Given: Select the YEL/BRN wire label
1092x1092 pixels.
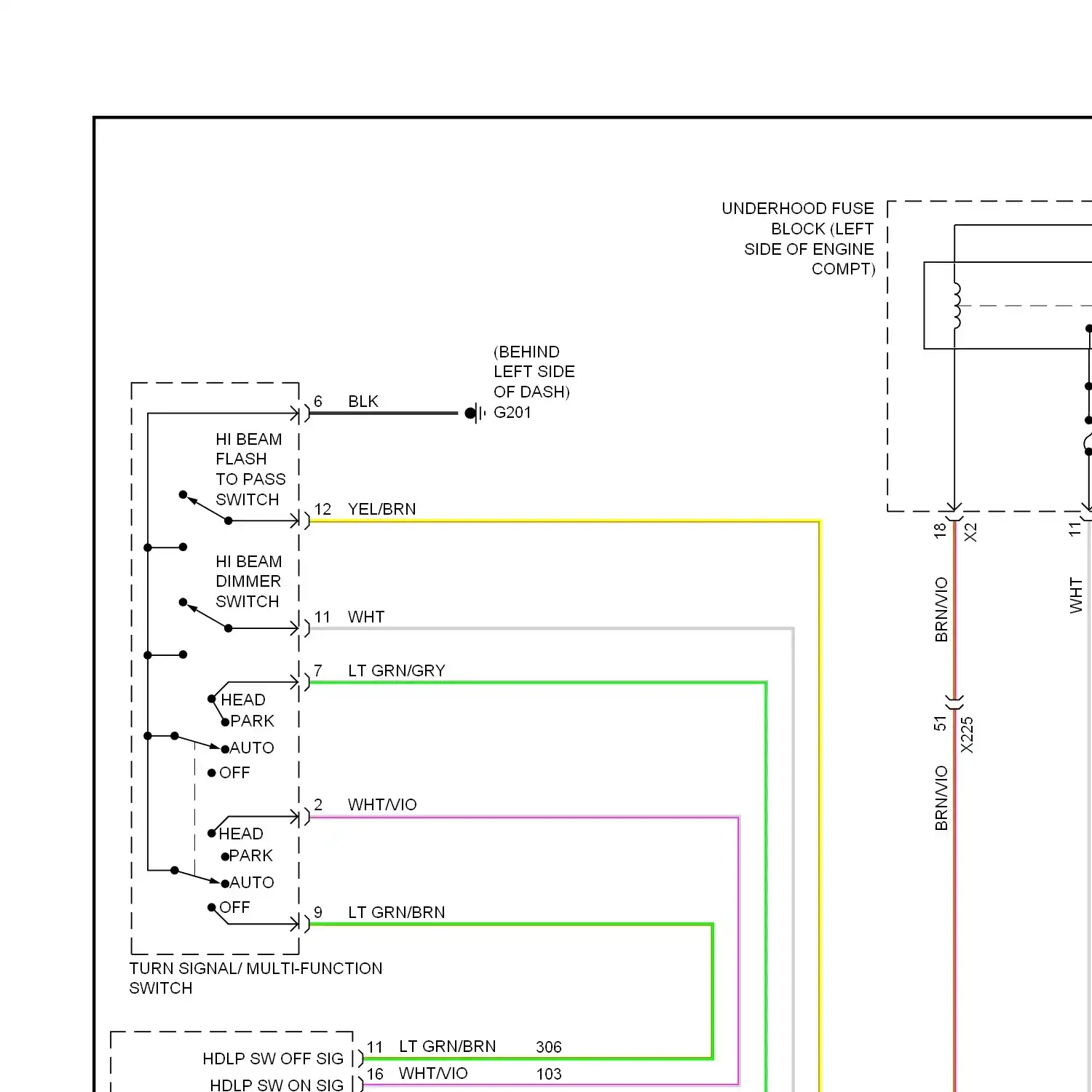Looking at the screenshot, I should tap(382, 510).
